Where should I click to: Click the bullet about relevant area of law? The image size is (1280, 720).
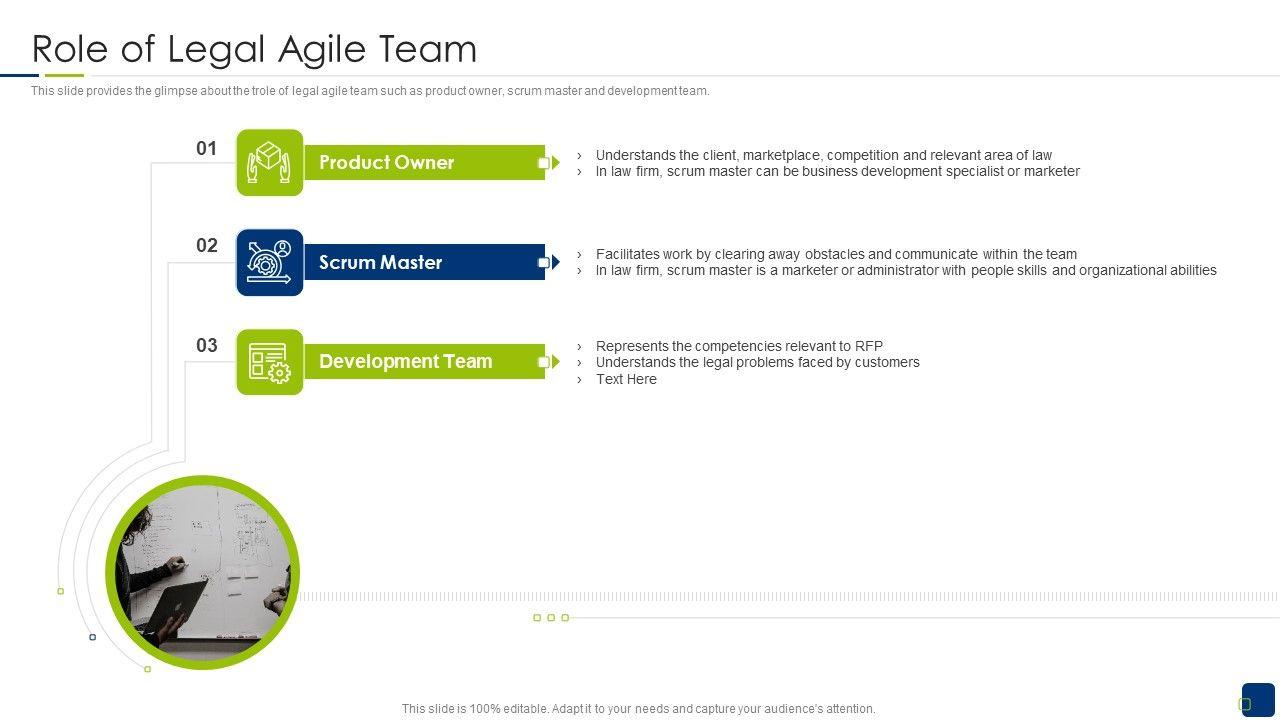(x=823, y=155)
